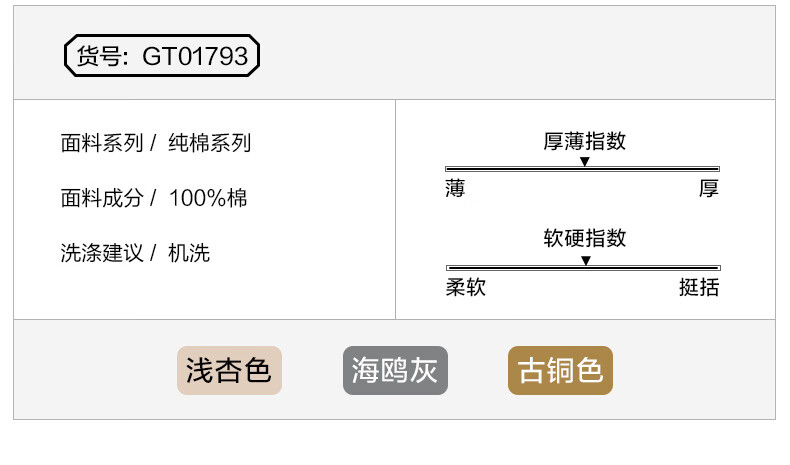Click the 面料成分 label

click(102, 198)
